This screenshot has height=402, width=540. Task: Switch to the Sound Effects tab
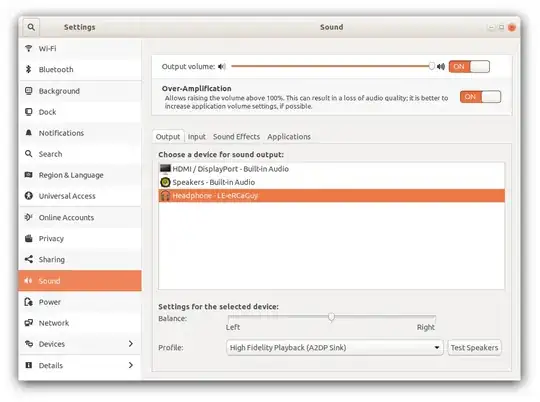pyautogui.click(x=236, y=137)
